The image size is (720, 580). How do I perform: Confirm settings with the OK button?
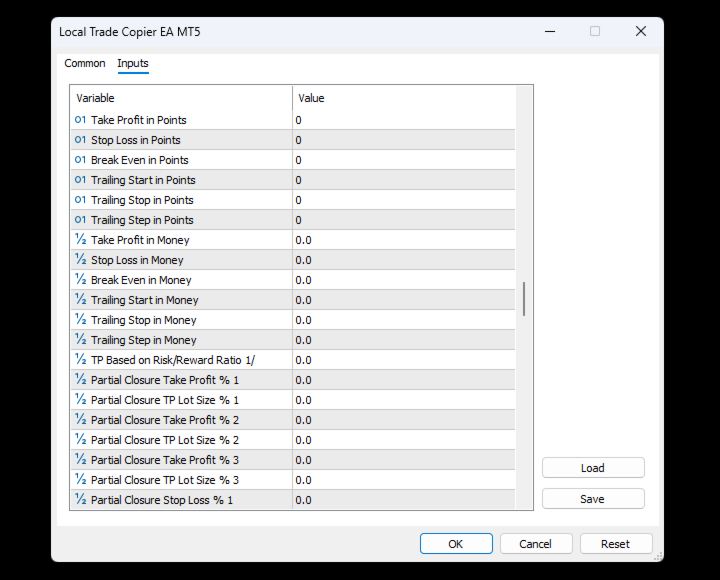point(456,544)
